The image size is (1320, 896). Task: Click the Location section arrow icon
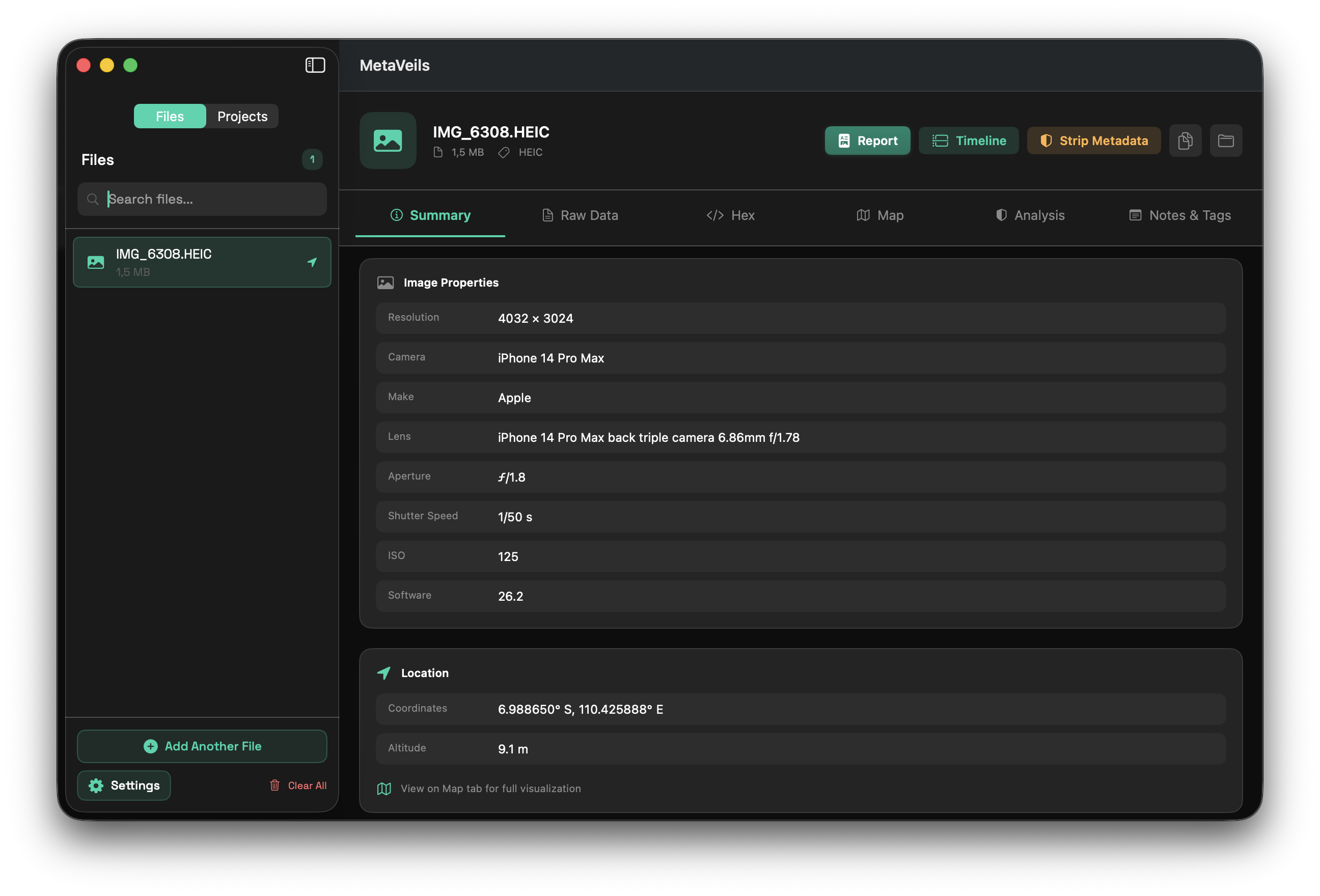tap(384, 673)
